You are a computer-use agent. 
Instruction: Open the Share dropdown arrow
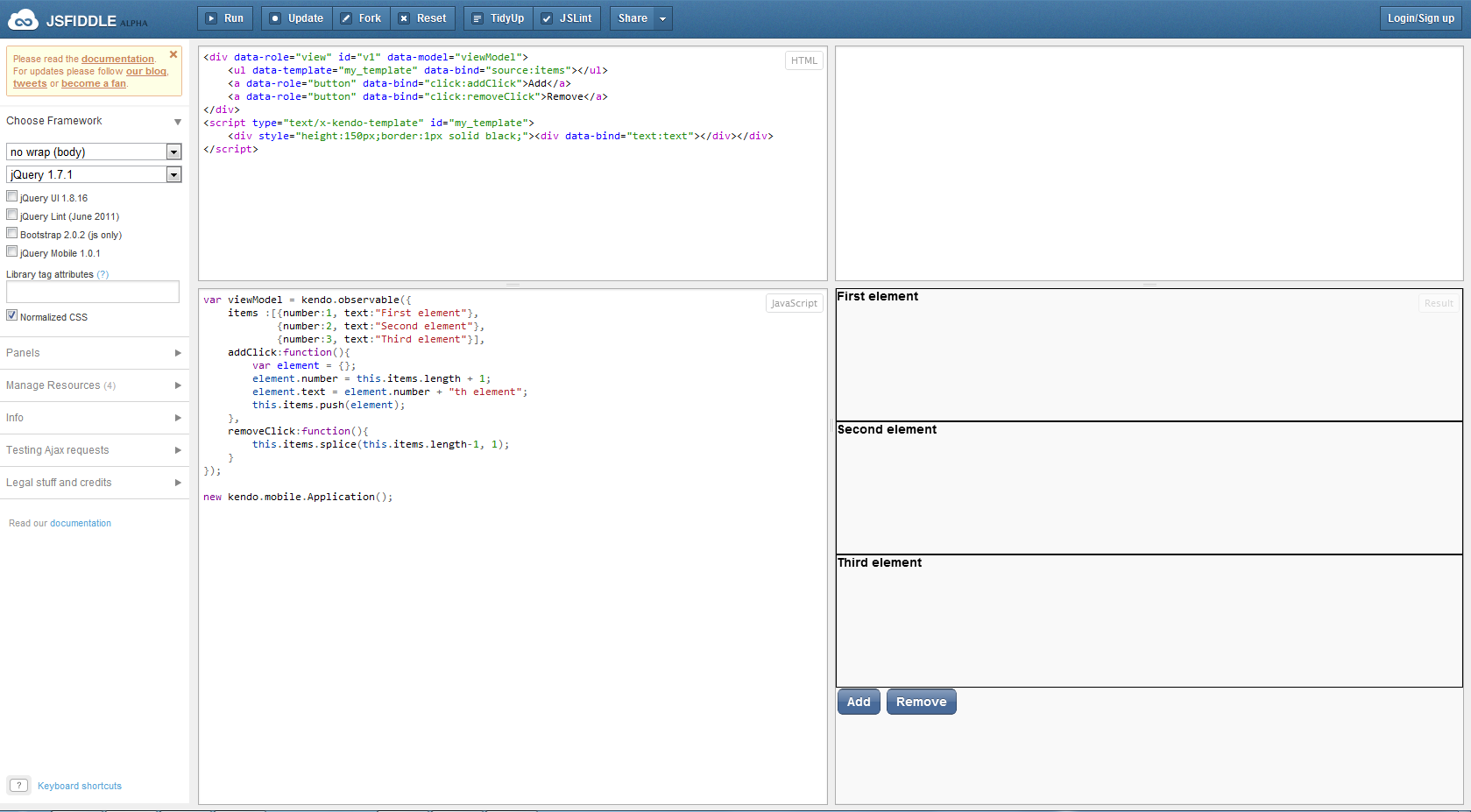[663, 18]
